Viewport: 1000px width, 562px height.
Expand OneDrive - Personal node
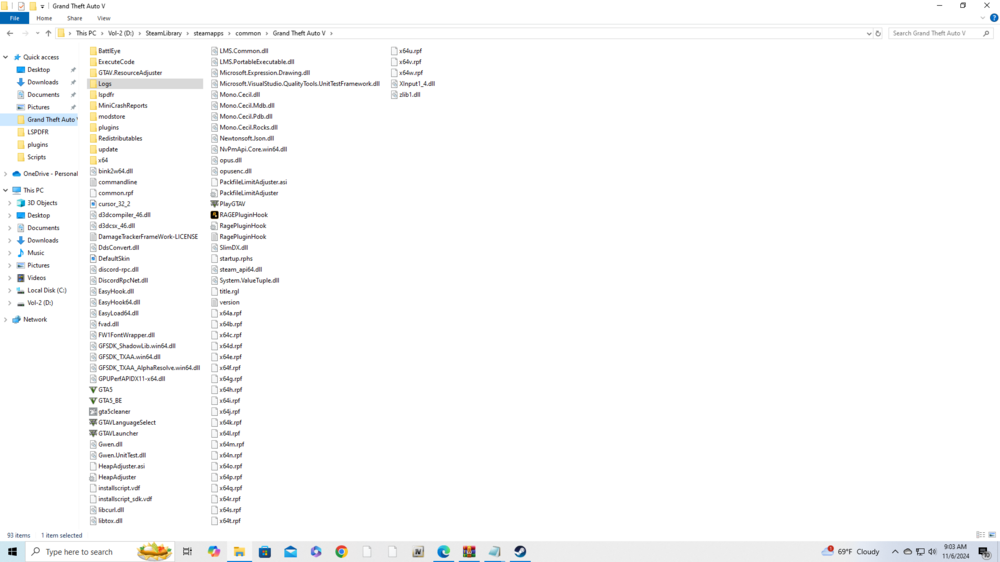pos(6,174)
